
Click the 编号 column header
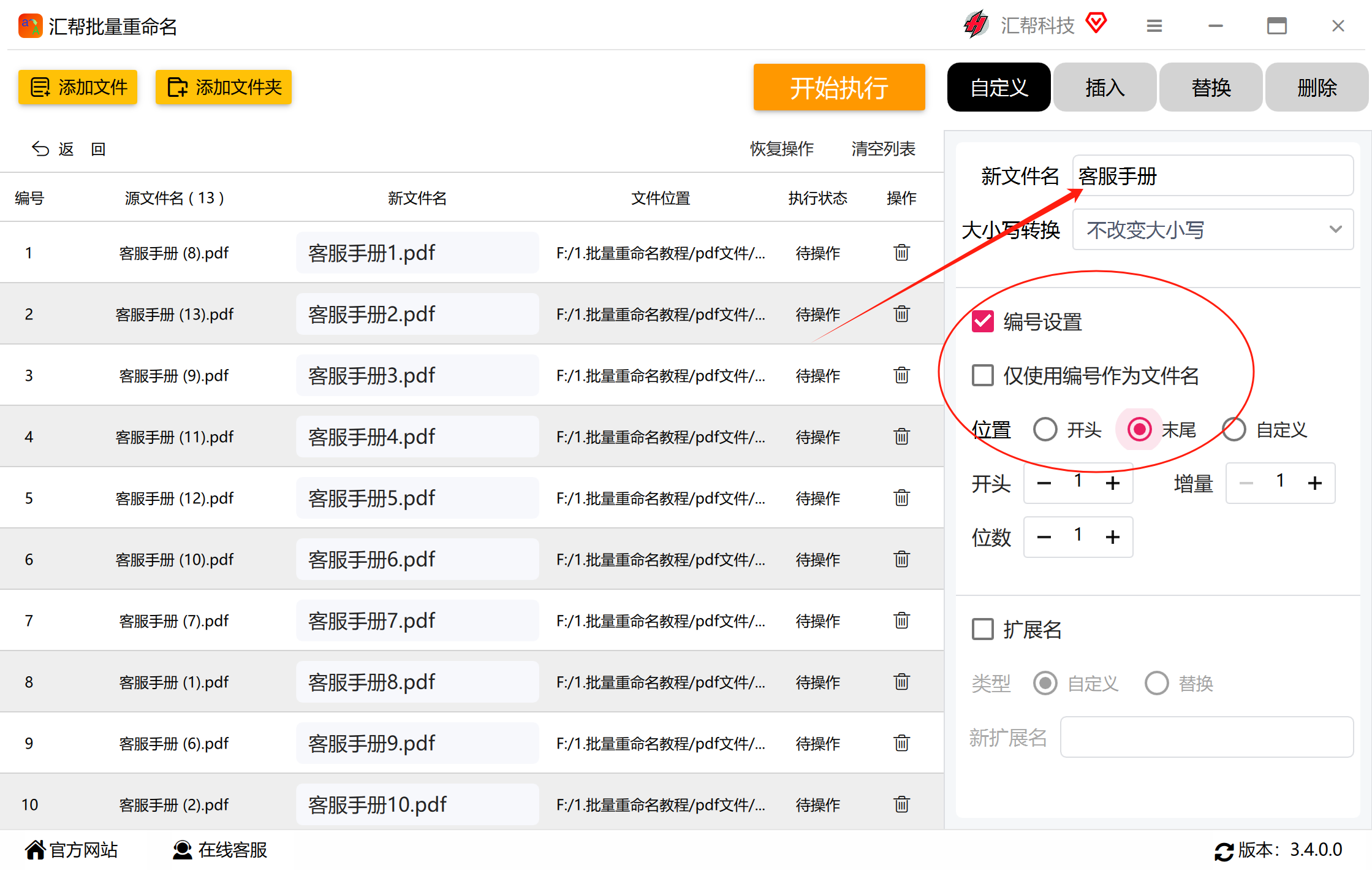click(x=29, y=198)
